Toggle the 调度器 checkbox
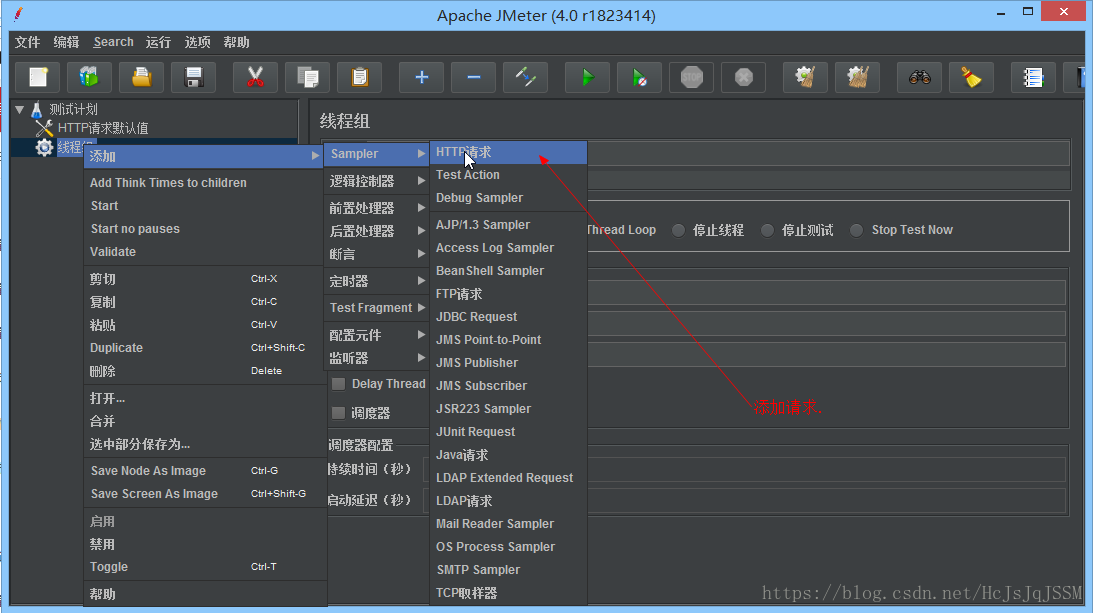The image size is (1093, 613). pyautogui.click(x=339, y=413)
